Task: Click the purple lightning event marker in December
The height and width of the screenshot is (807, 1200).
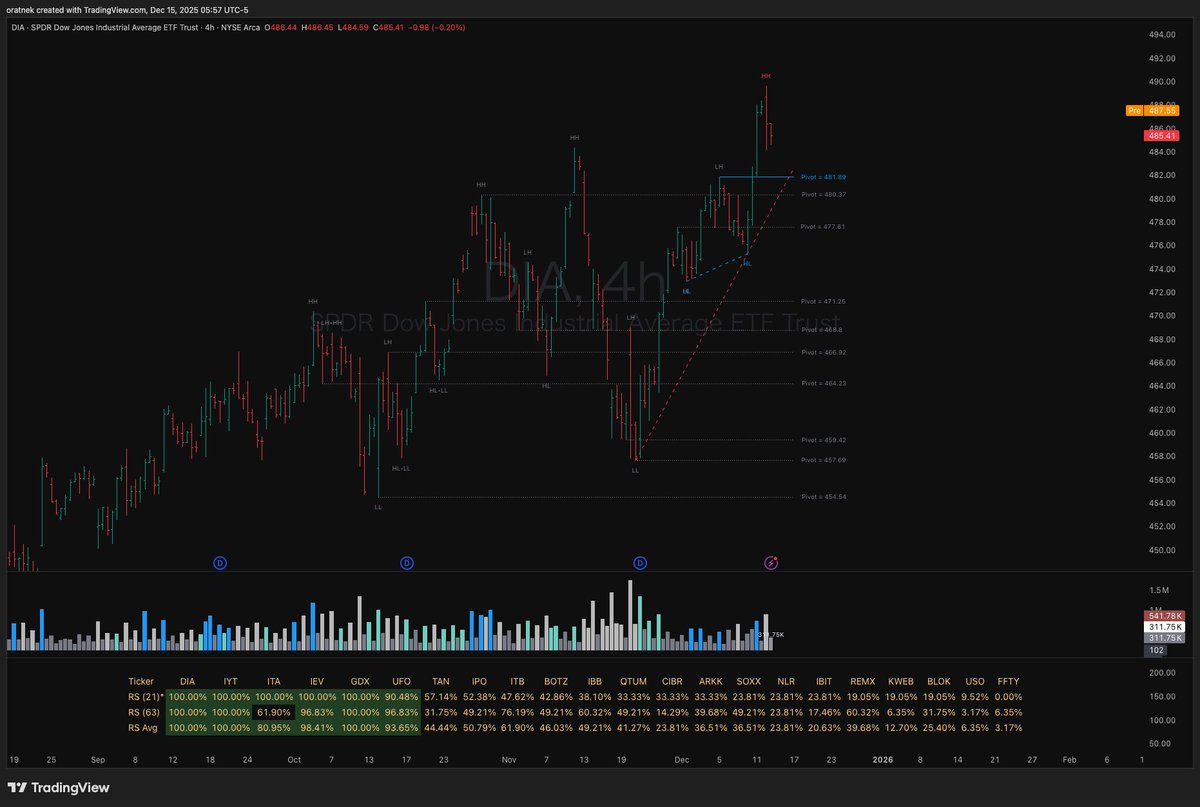Action: point(771,563)
